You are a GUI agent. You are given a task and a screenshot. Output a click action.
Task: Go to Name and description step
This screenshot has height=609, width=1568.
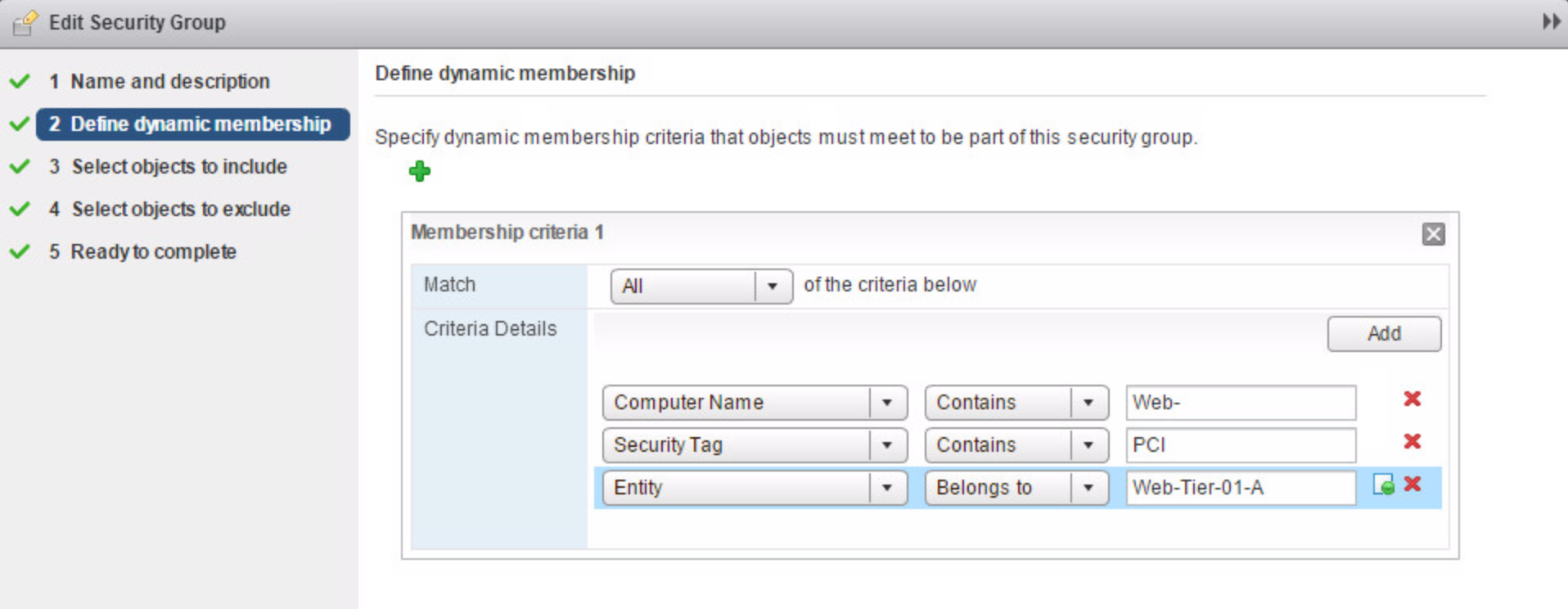pos(169,82)
